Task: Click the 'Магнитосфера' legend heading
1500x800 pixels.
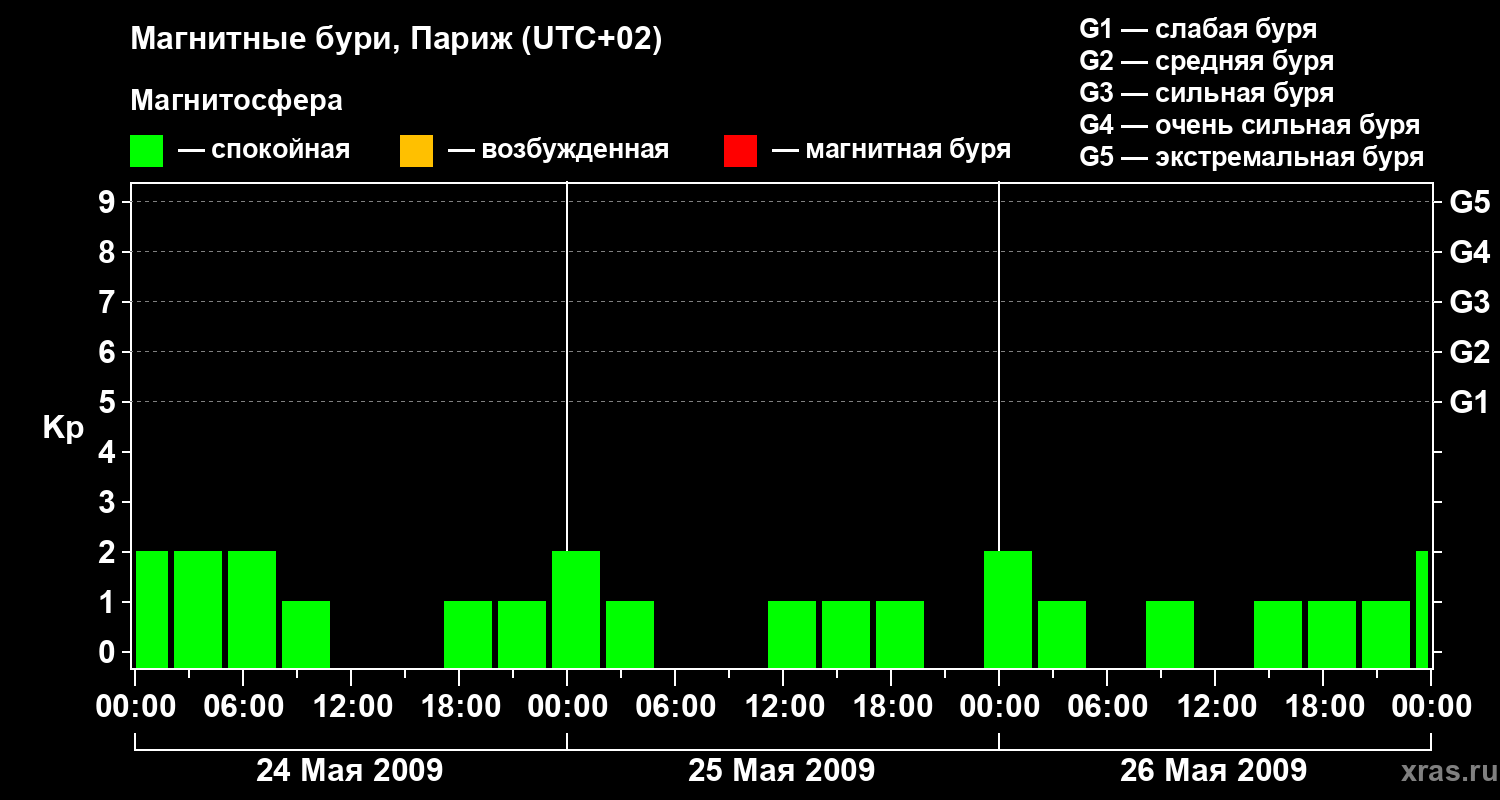Action: pyautogui.click(x=236, y=101)
